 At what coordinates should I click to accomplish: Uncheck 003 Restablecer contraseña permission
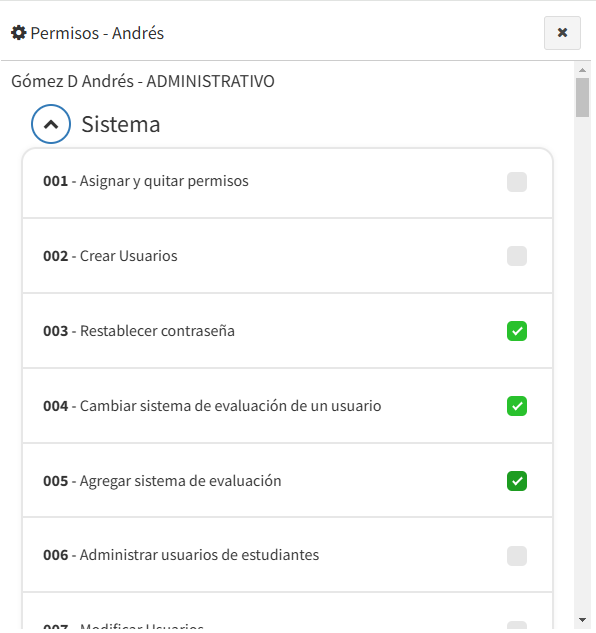[x=517, y=331]
